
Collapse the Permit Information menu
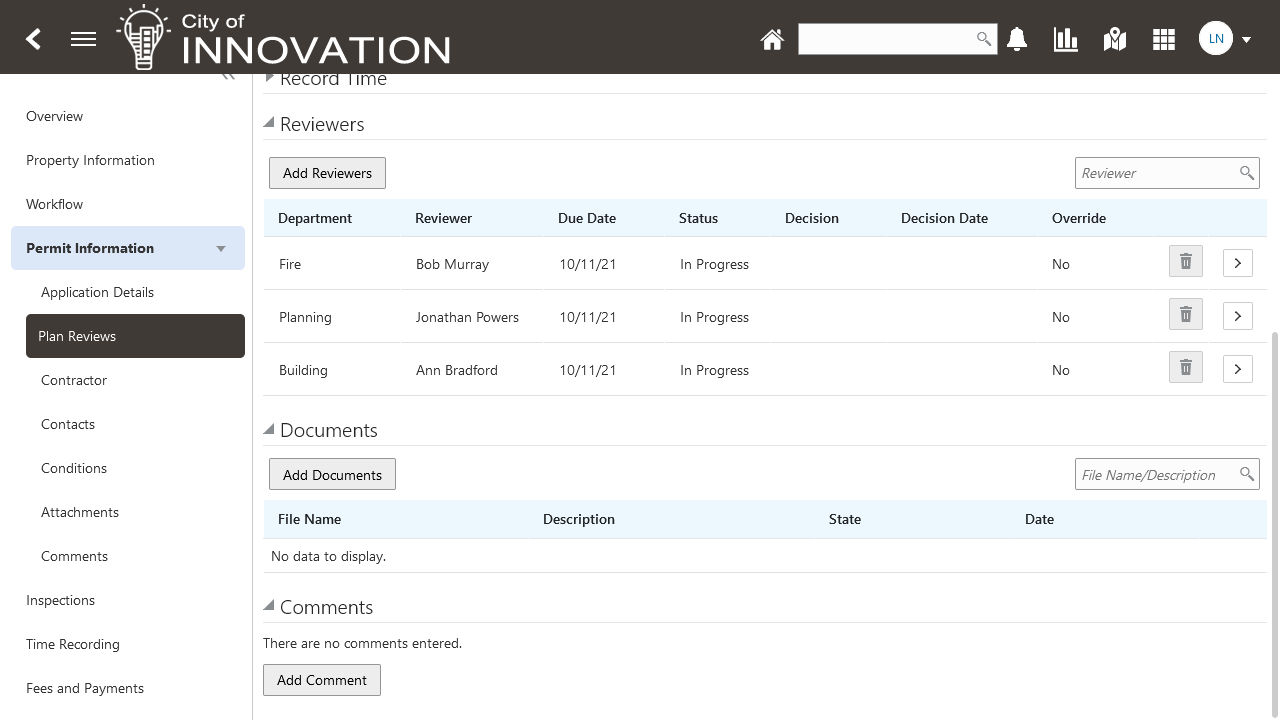click(x=221, y=249)
